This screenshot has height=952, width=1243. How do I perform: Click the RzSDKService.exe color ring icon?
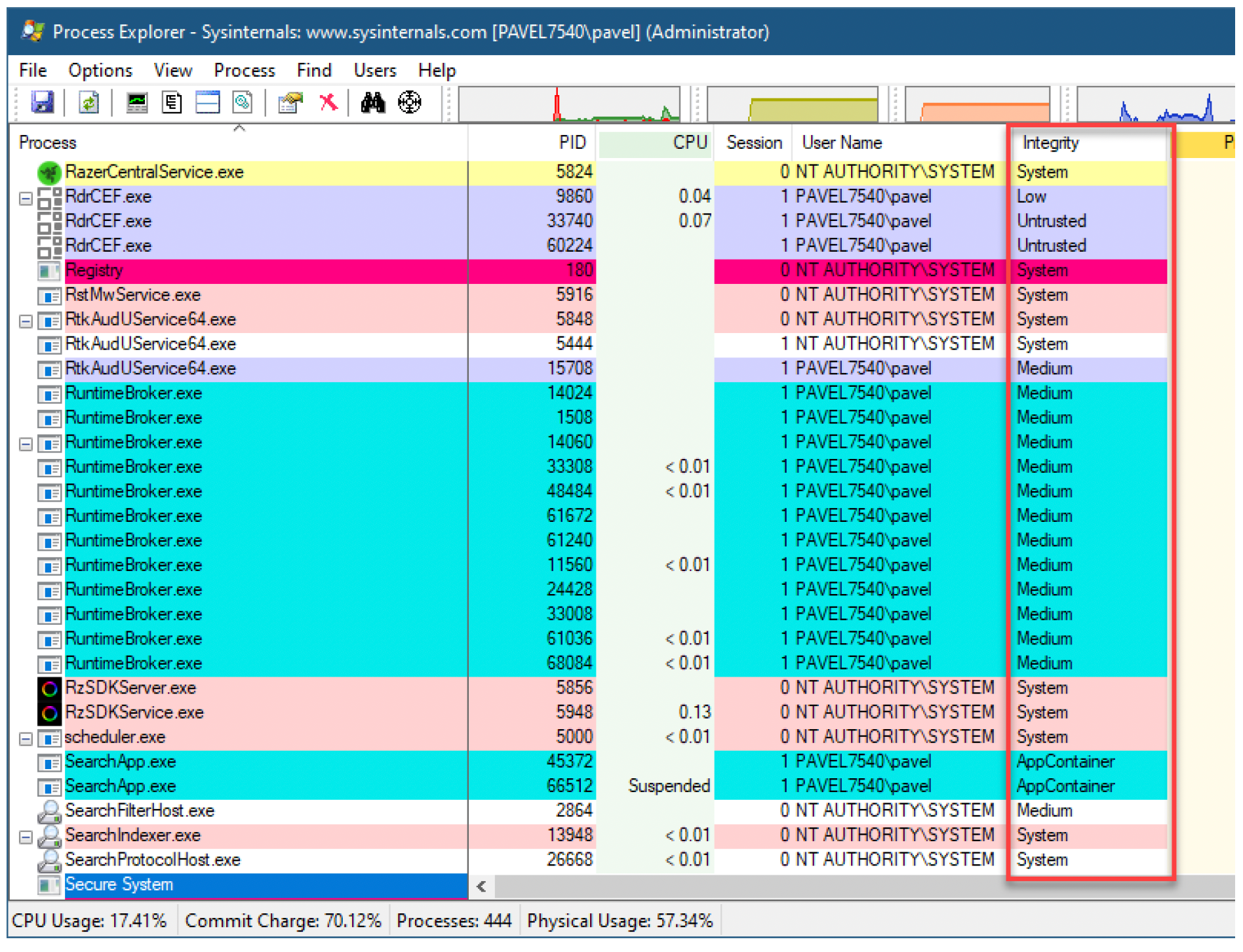[x=49, y=713]
